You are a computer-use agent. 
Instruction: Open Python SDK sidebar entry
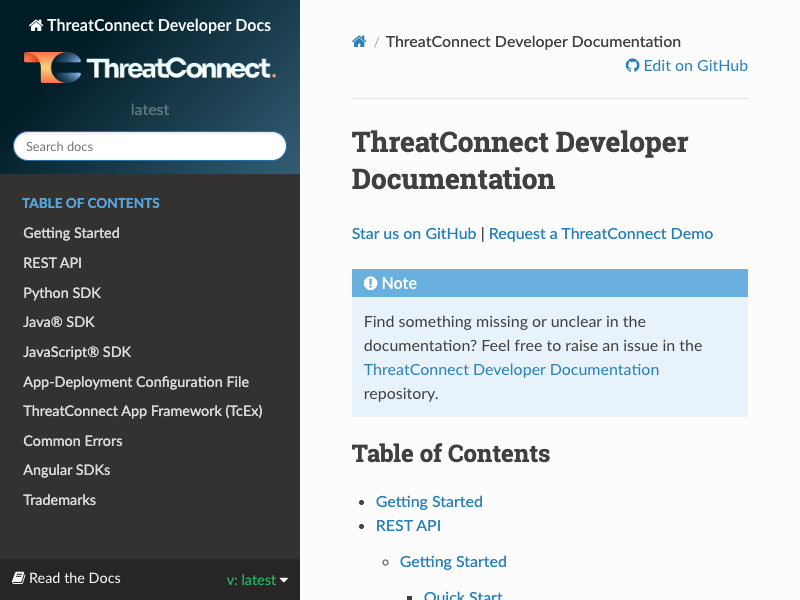62,293
